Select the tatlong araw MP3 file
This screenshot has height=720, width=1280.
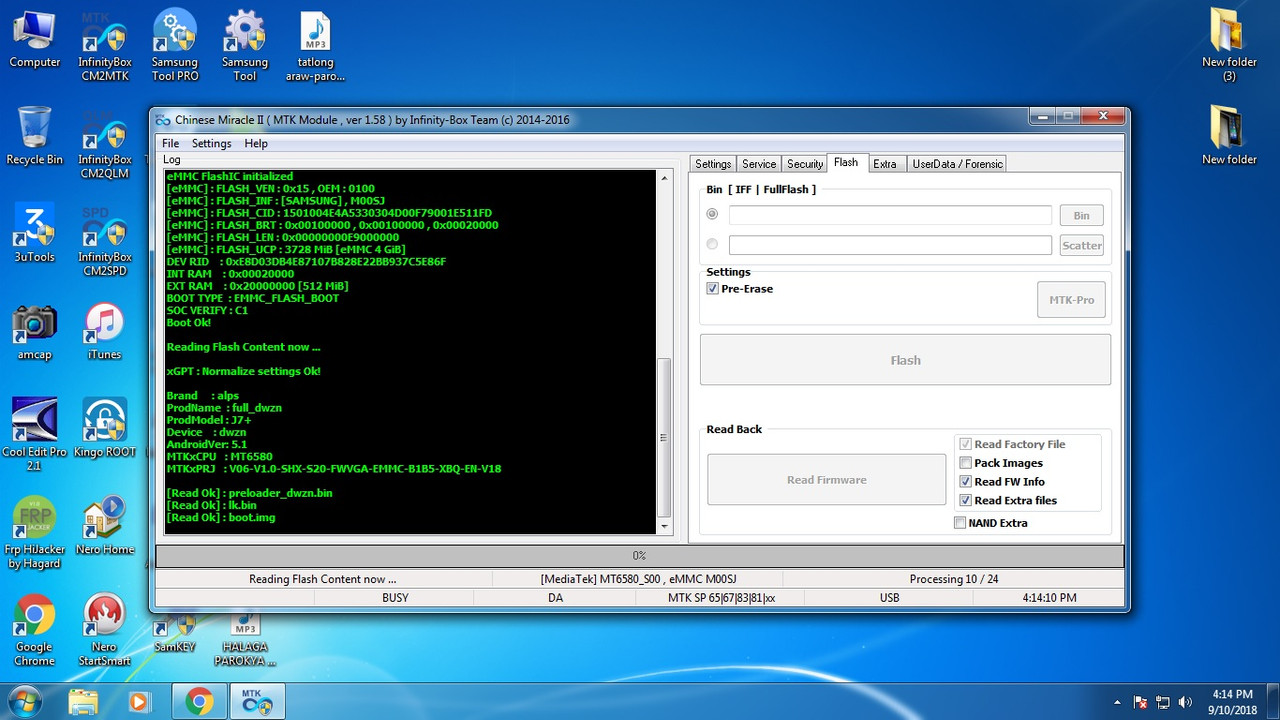point(315,47)
